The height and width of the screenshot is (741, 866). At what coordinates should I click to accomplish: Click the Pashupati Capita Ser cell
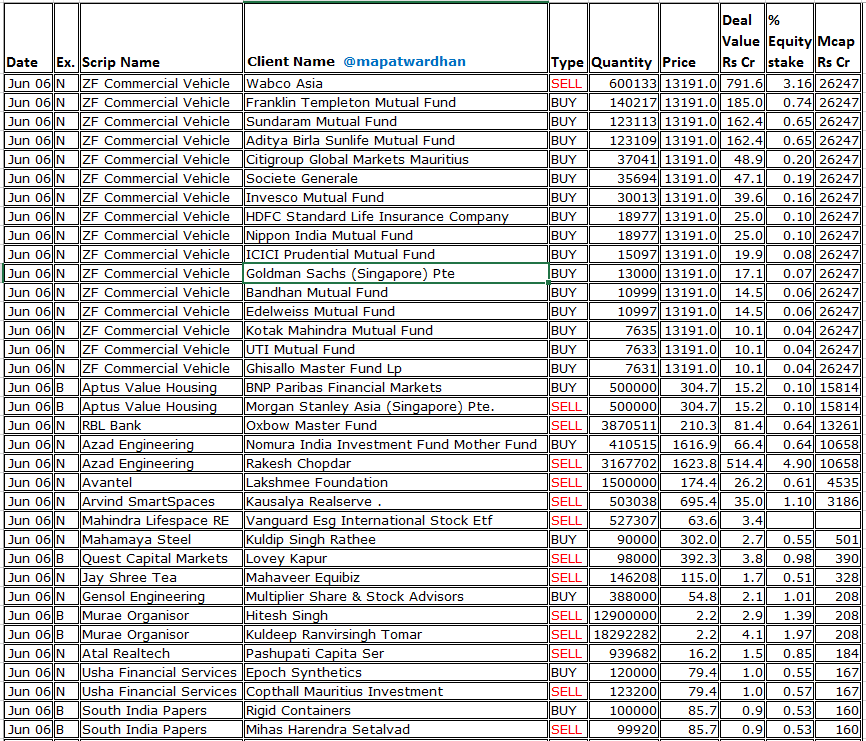395,654
